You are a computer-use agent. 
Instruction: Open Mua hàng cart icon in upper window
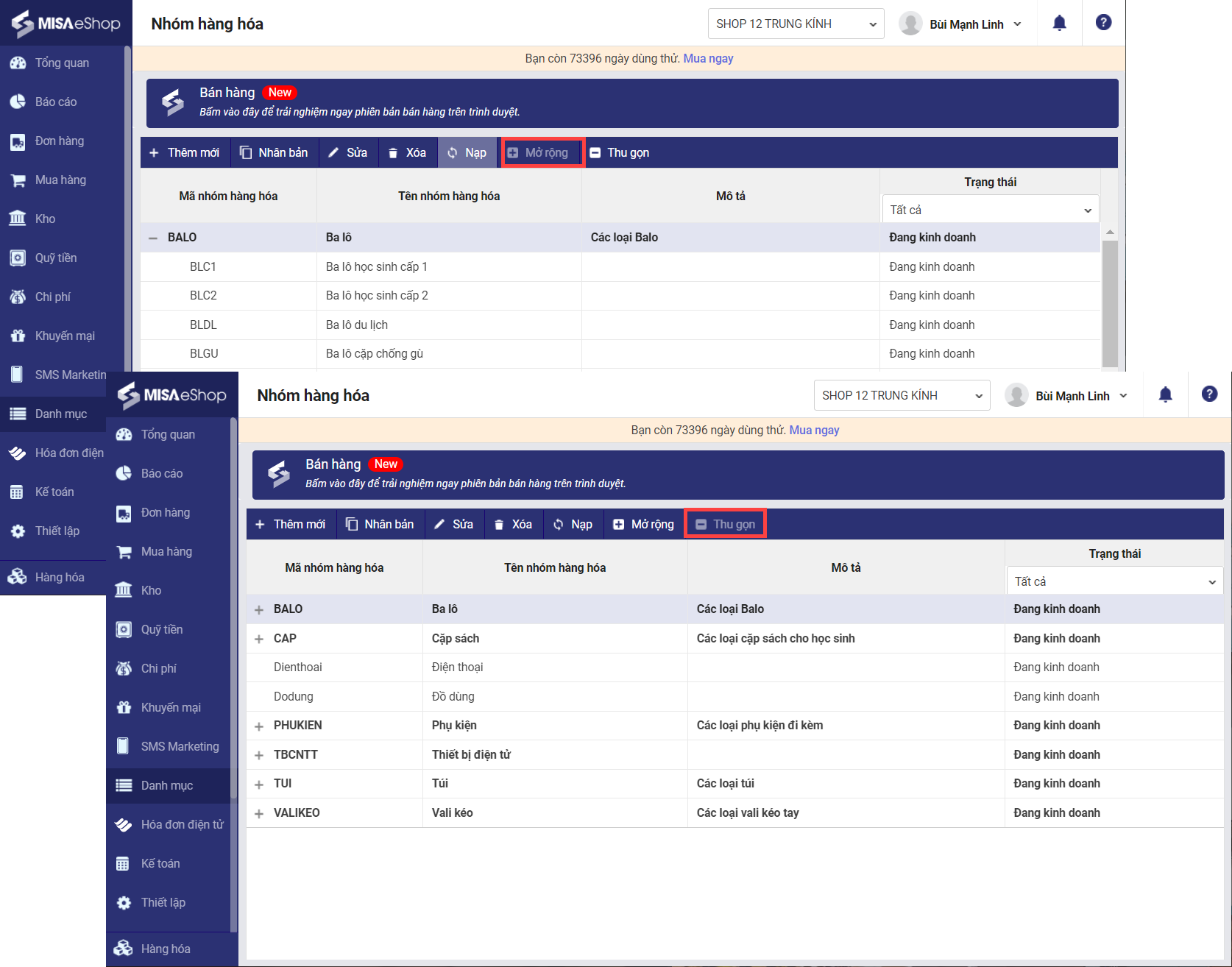coord(18,180)
